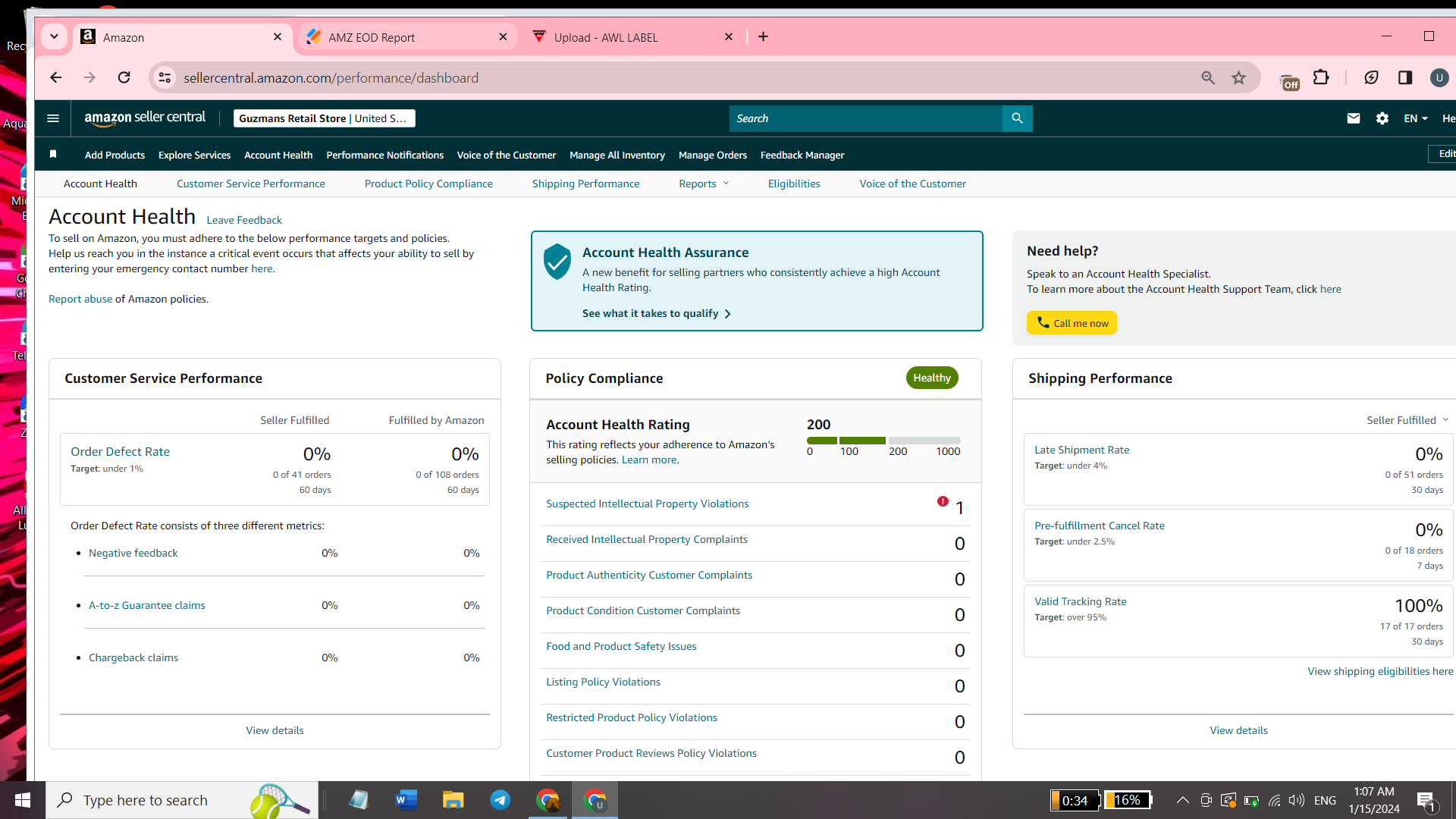Click the site information icon in address bar
The height and width of the screenshot is (819, 1456).
coord(165,77)
